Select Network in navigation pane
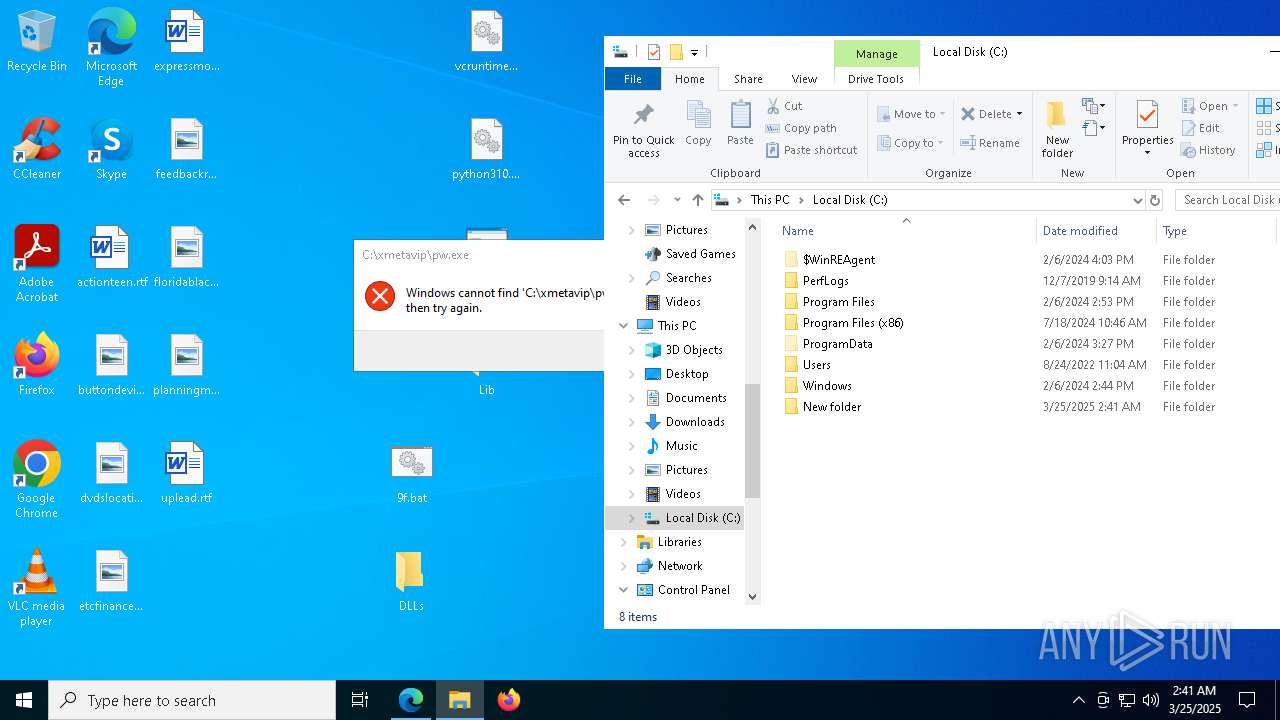1280x720 pixels. click(x=668, y=566)
